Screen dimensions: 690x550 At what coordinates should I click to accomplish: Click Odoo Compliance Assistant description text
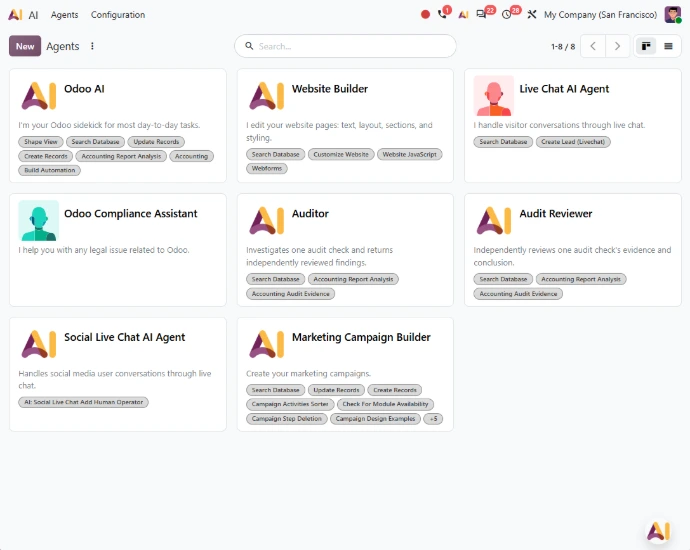[104, 250]
